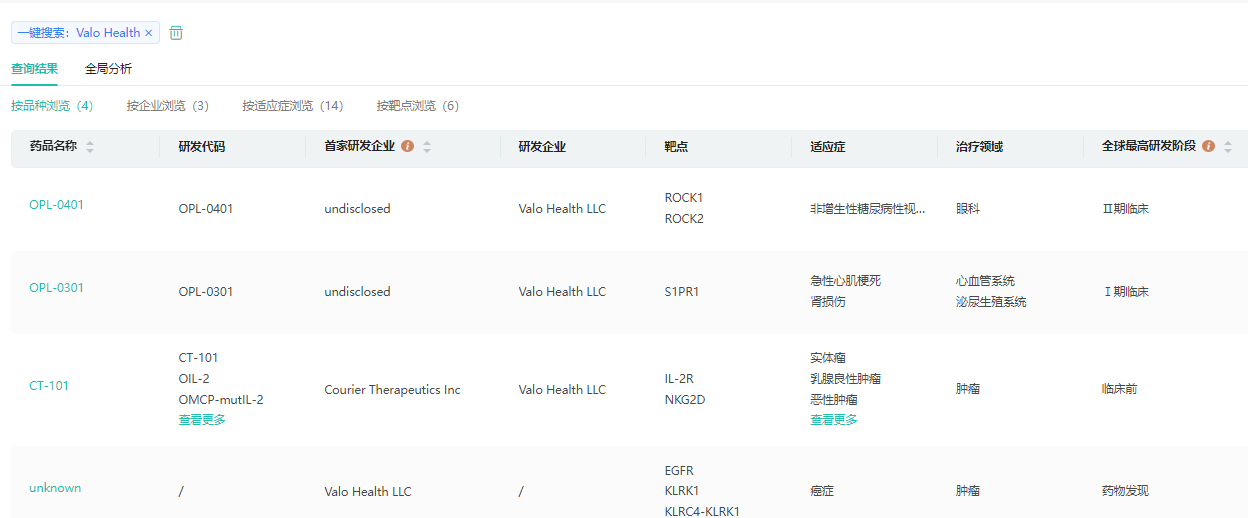Click the 研发企业 column header

click(542, 147)
